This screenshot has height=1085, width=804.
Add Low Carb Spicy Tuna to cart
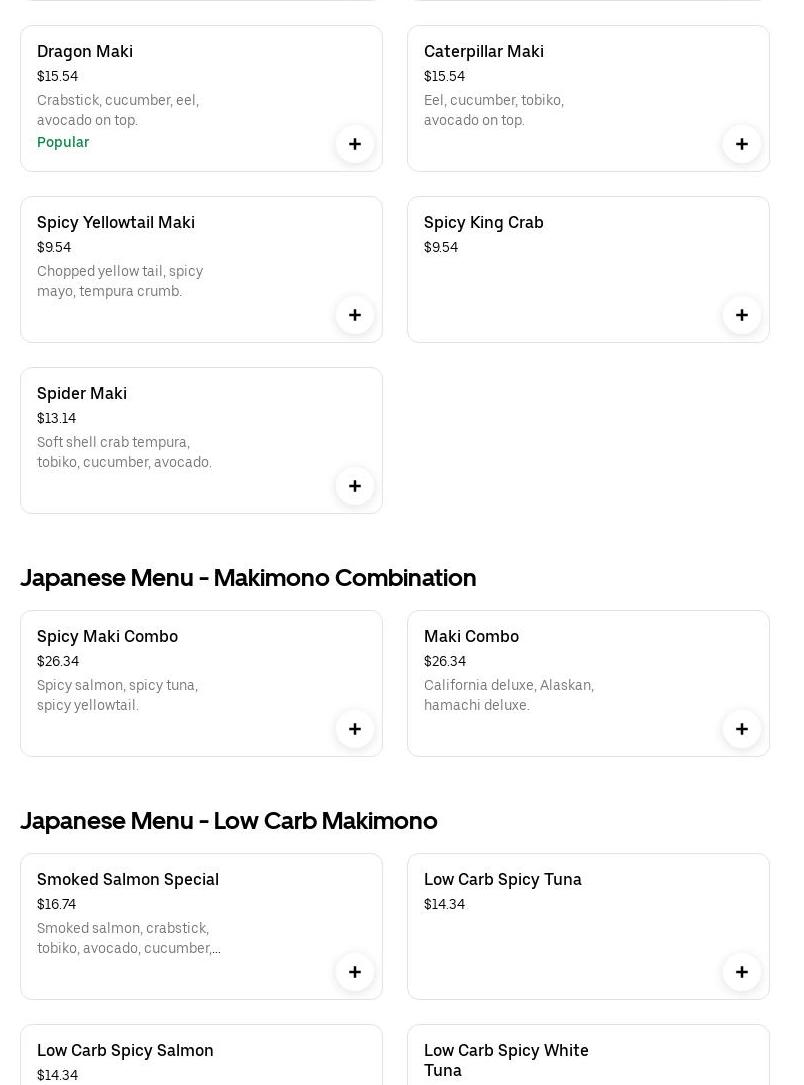(x=742, y=972)
